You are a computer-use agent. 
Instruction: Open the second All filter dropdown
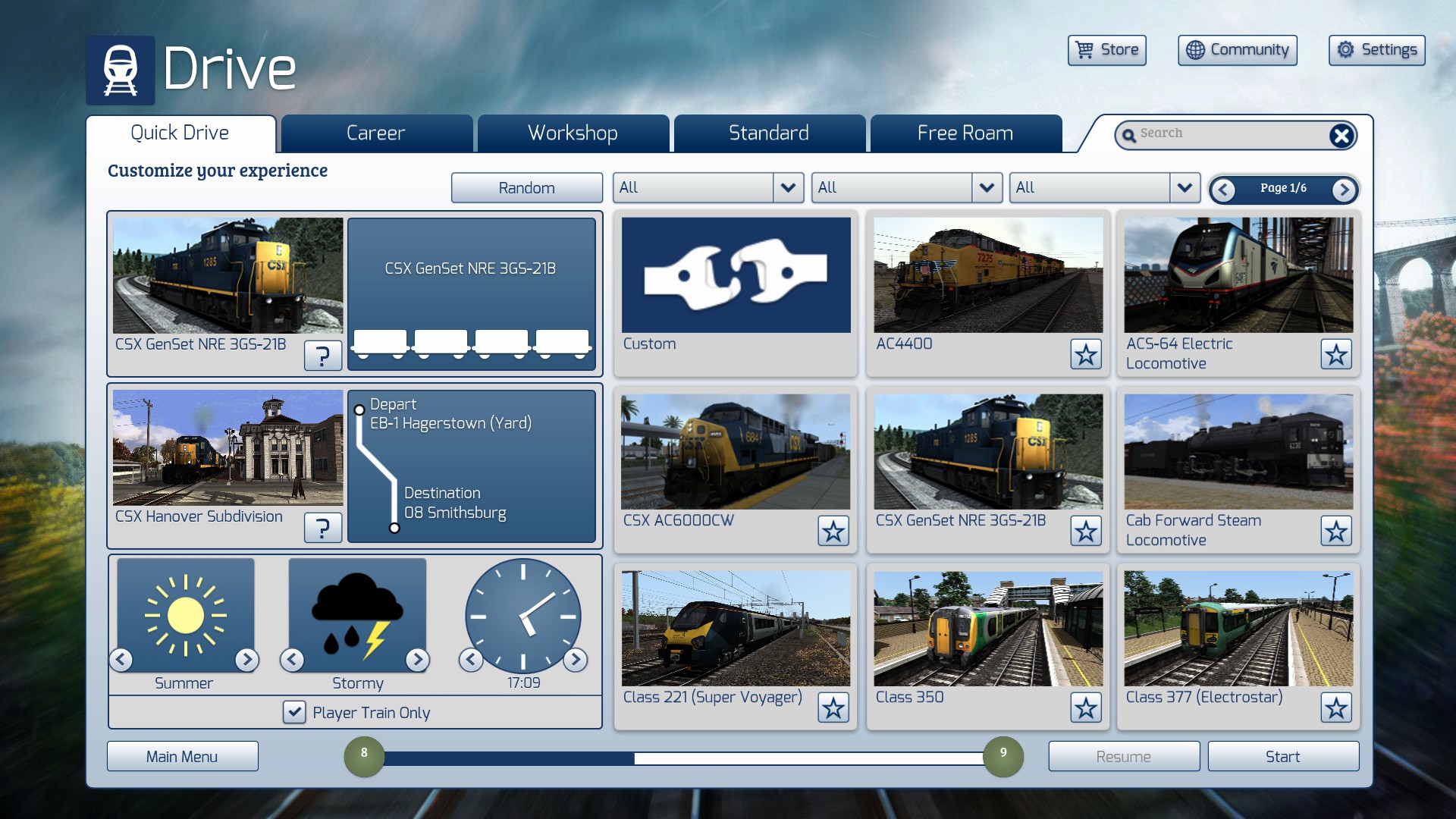(x=907, y=187)
